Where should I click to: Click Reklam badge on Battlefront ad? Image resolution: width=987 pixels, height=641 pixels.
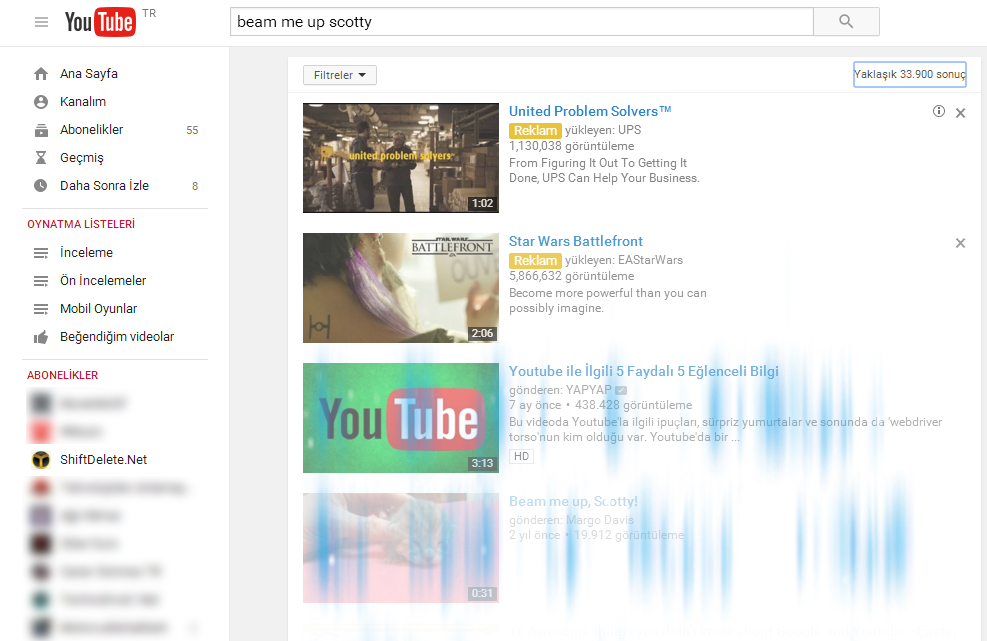(x=535, y=260)
